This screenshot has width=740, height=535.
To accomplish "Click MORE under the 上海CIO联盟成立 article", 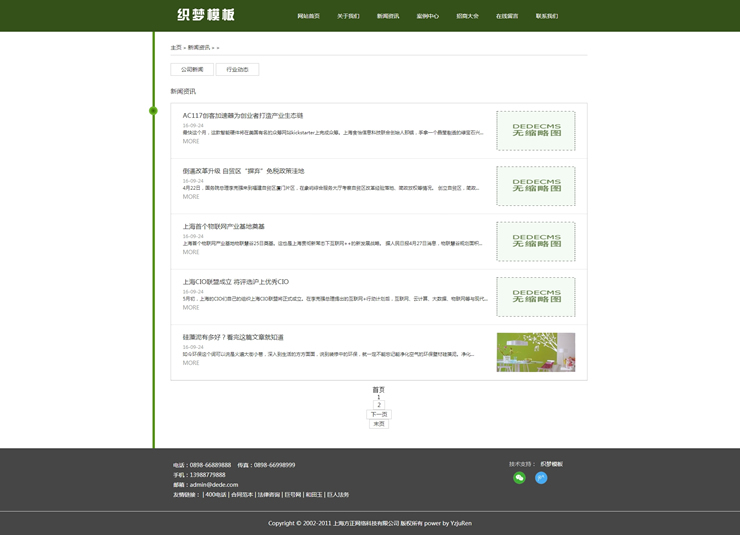I will point(190,307).
